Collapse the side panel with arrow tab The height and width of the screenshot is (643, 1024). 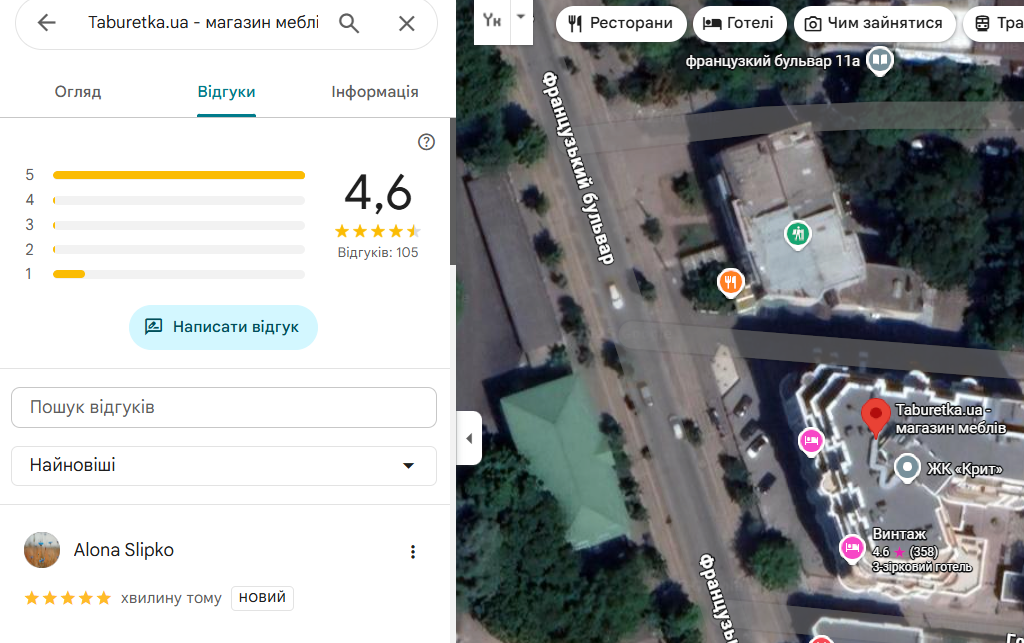469,438
